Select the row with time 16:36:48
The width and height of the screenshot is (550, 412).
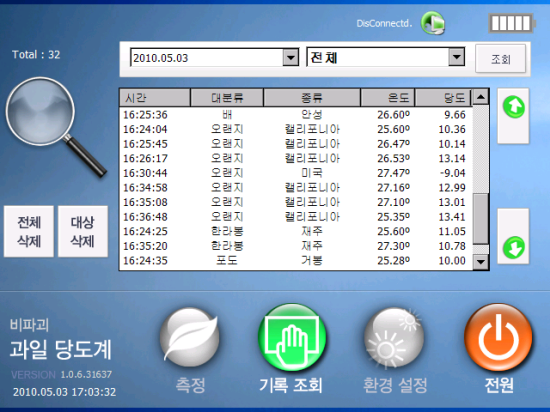click(x=296, y=217)
